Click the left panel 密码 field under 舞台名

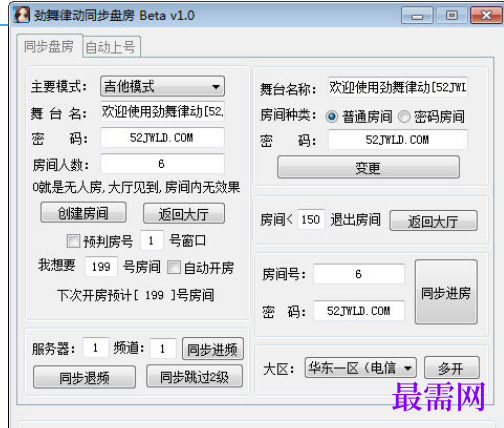[x=162, y=138]
